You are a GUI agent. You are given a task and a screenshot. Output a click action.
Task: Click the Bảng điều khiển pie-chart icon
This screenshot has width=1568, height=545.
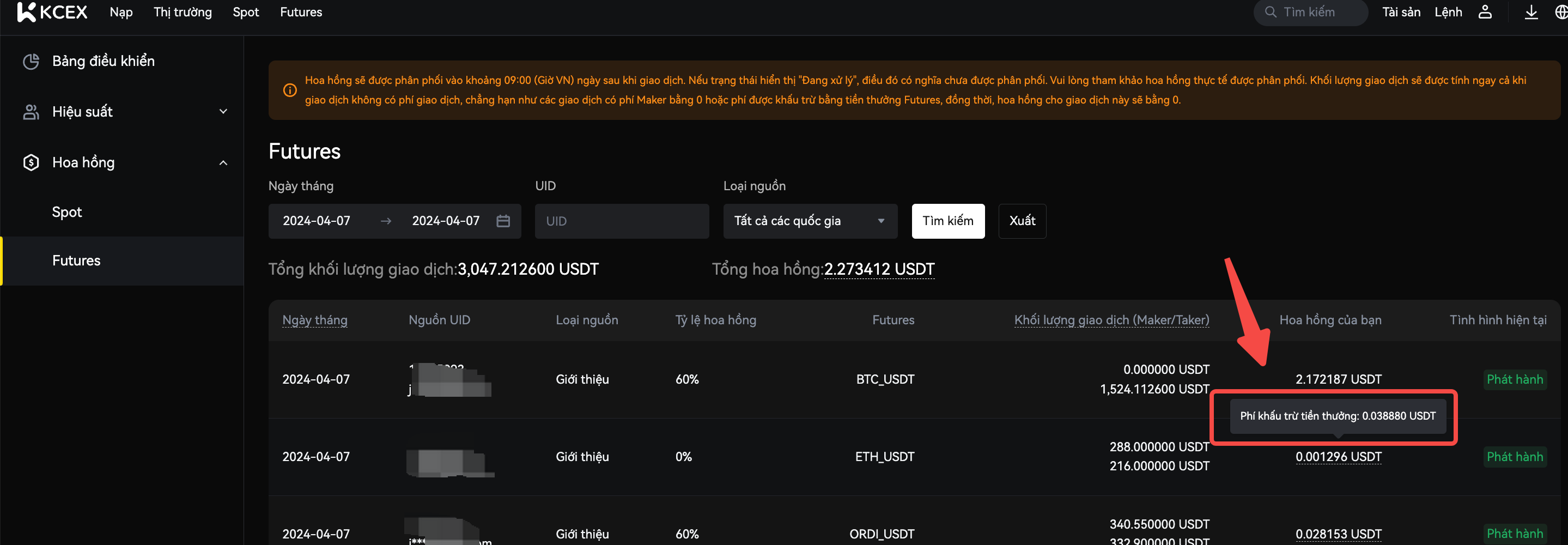tap(31, 62)
